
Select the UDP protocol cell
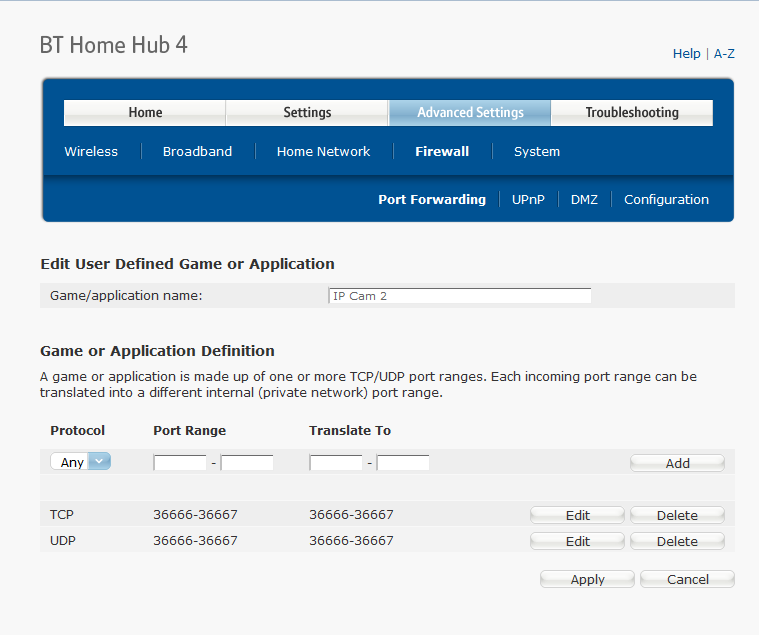(x=63, y=541)
